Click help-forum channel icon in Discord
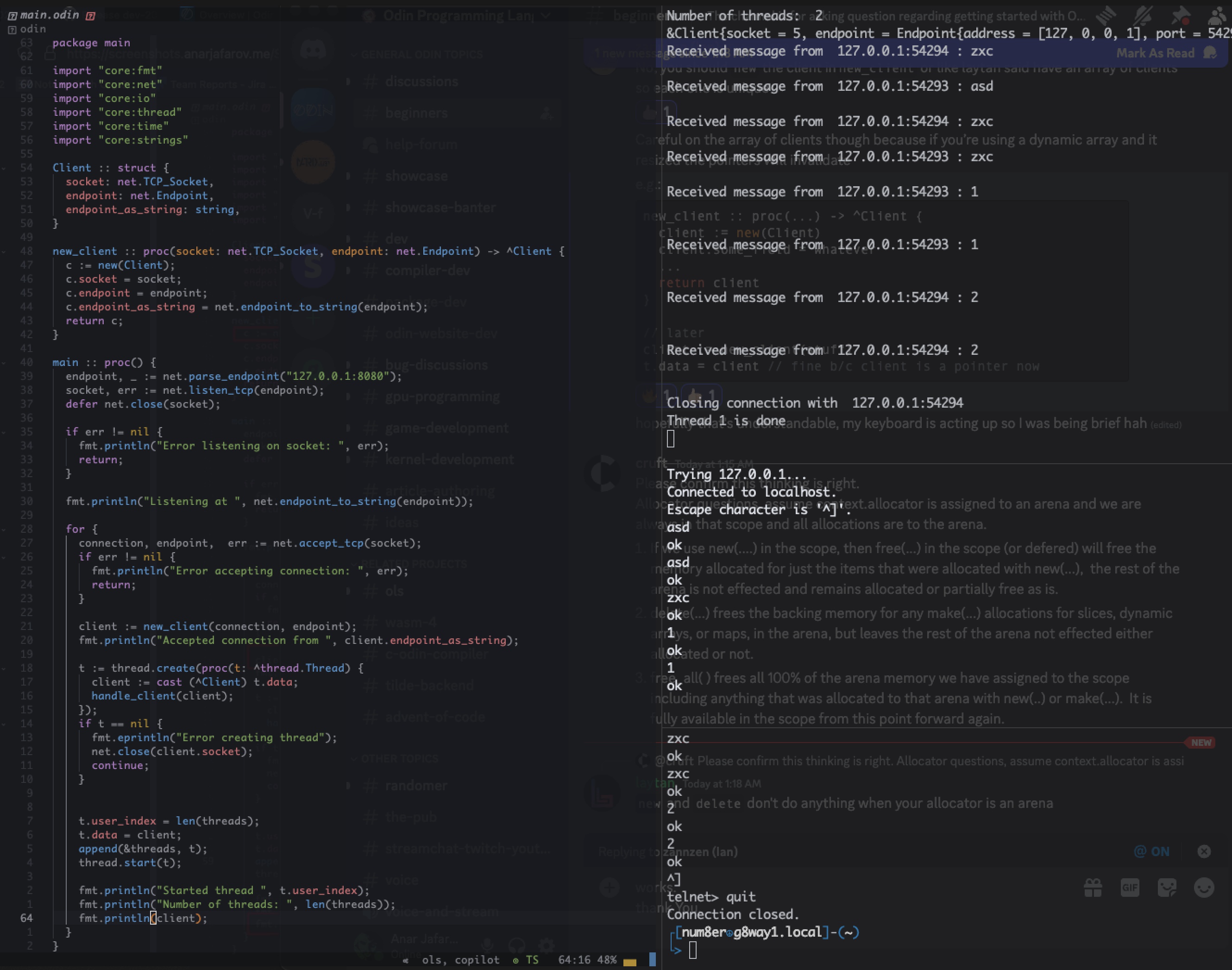1232x970 pixels. point(370,145)
